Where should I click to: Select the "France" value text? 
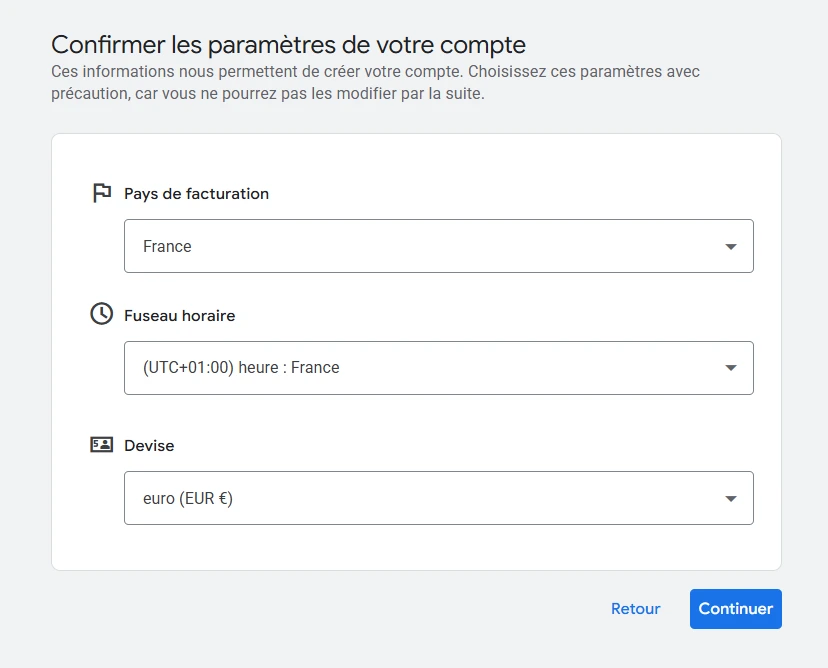point(167,247)
